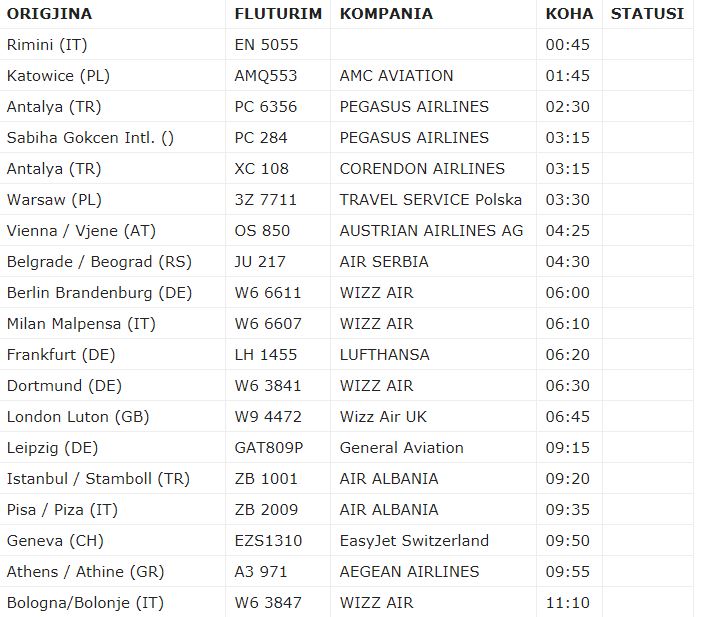Select the Rimini (IT) origin cell
This screenshot has height=617, width=702.
(47, 45)
